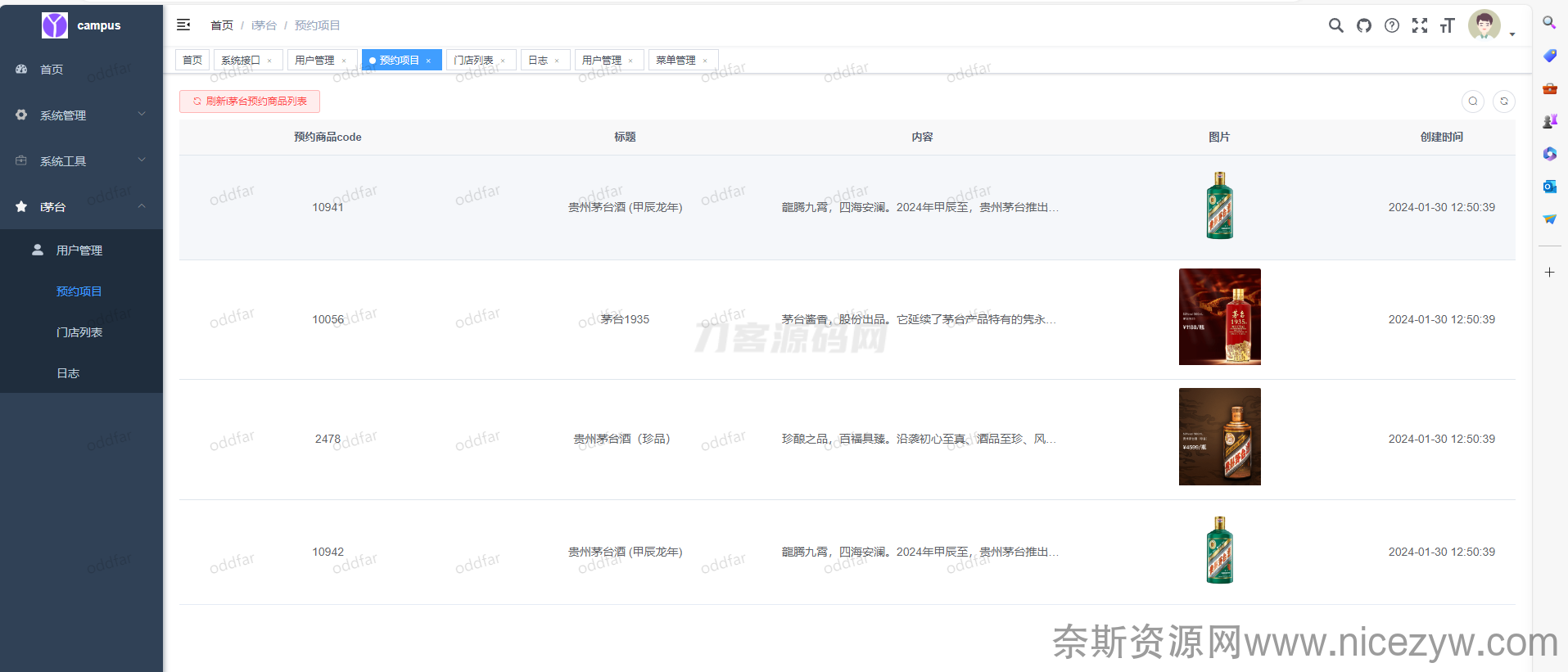This screenshot has height=672, width=1568.
Task: Click the i茅台 breadcrumb item
Action: (x=264, y=25)
